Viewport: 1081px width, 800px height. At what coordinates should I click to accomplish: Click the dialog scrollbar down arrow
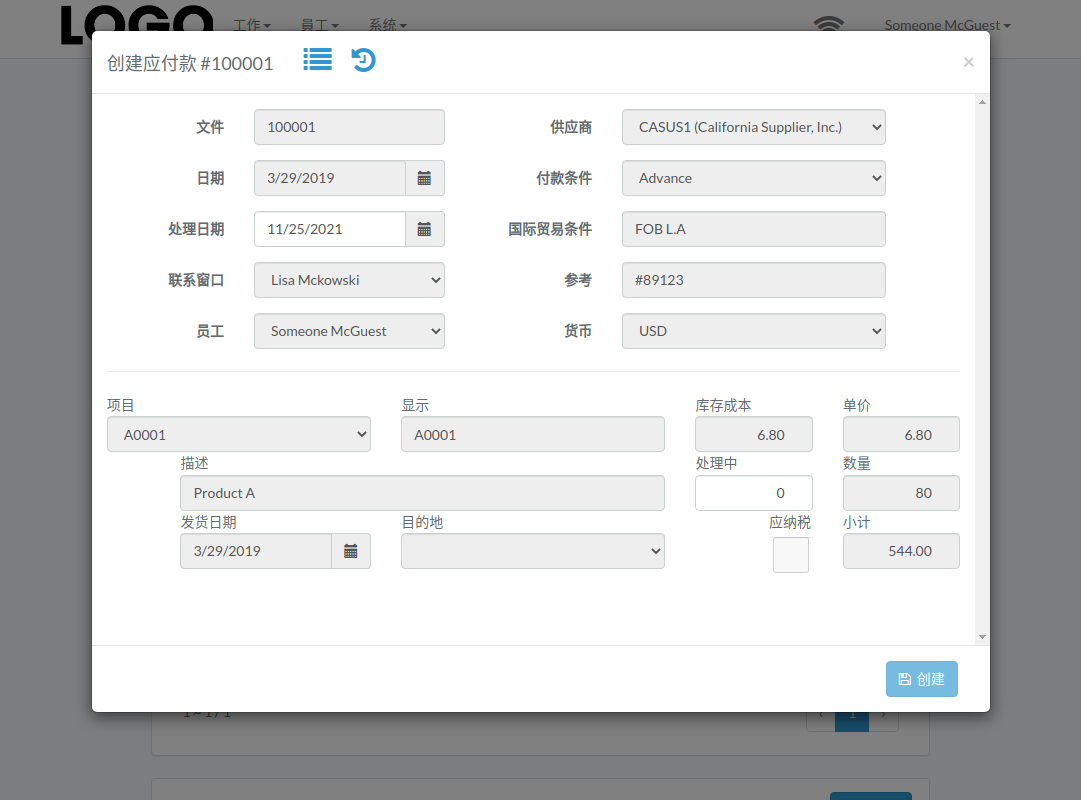982,637
